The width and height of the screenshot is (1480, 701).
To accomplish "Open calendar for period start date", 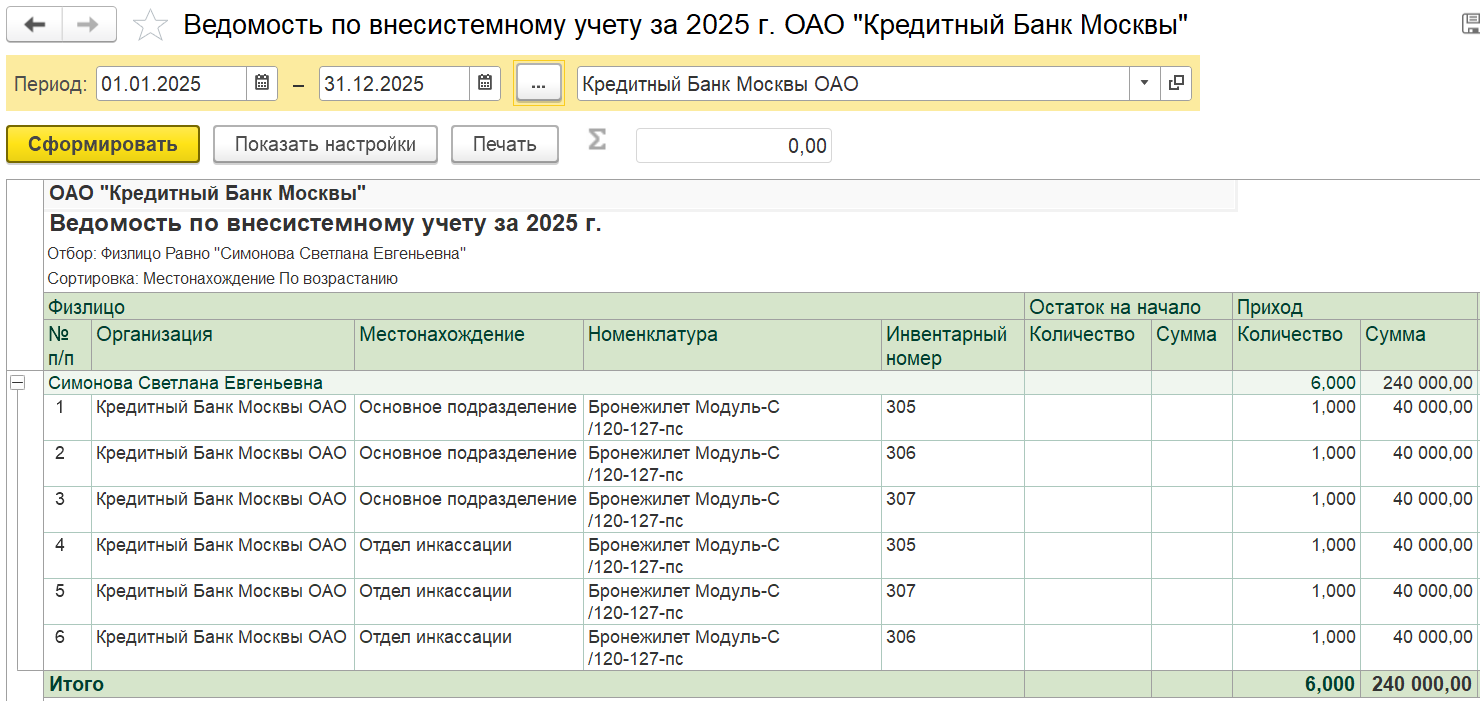I will click(x=261, y=84).
